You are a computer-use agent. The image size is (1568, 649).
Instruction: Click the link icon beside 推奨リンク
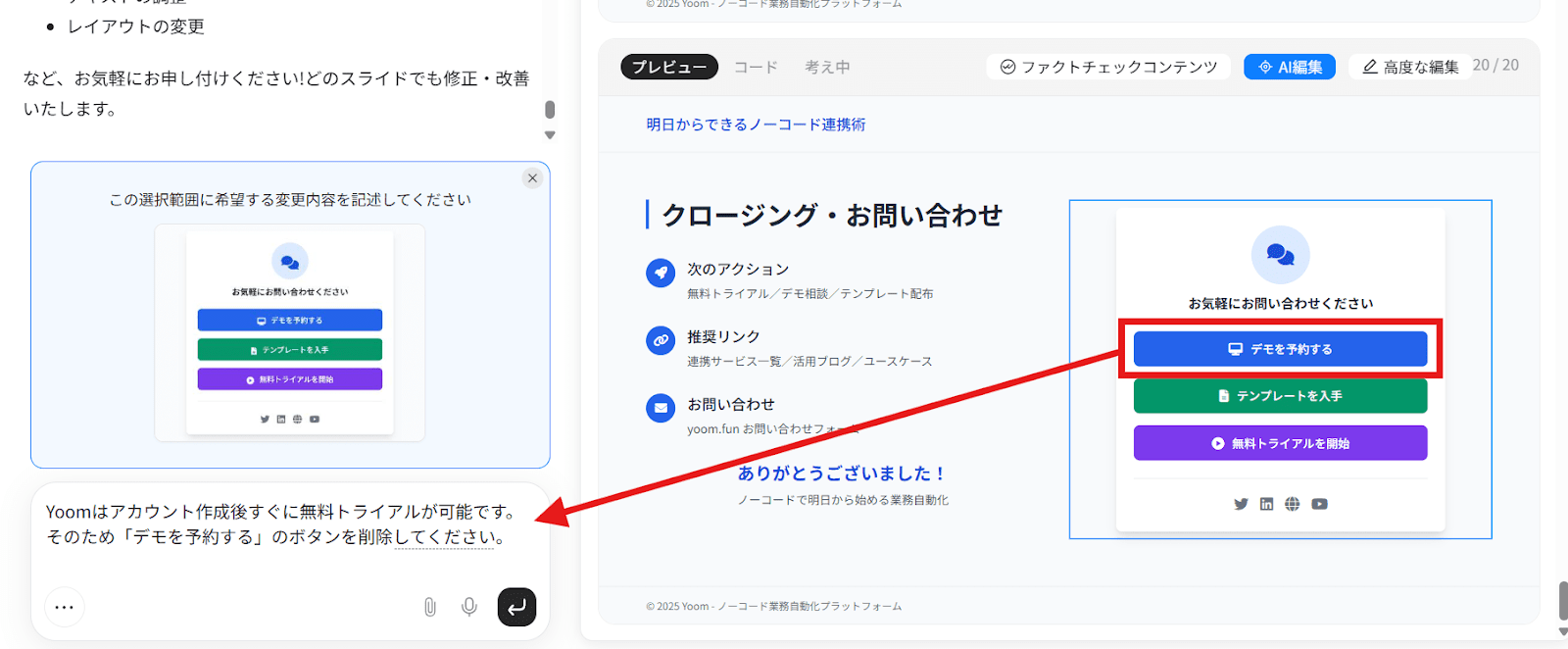point(661,340)
